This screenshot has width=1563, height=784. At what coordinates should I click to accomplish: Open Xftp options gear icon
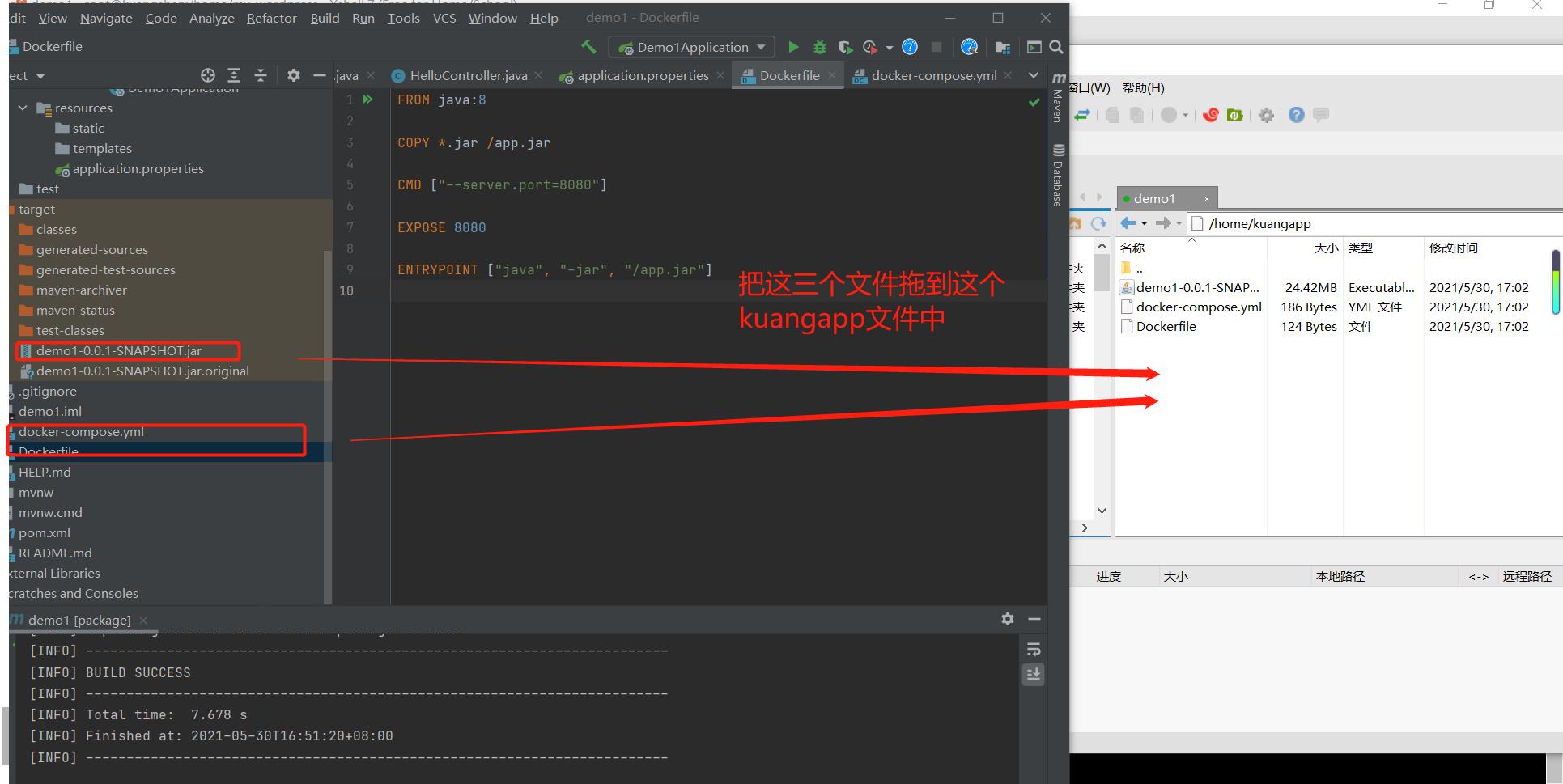click(1267, 115)
